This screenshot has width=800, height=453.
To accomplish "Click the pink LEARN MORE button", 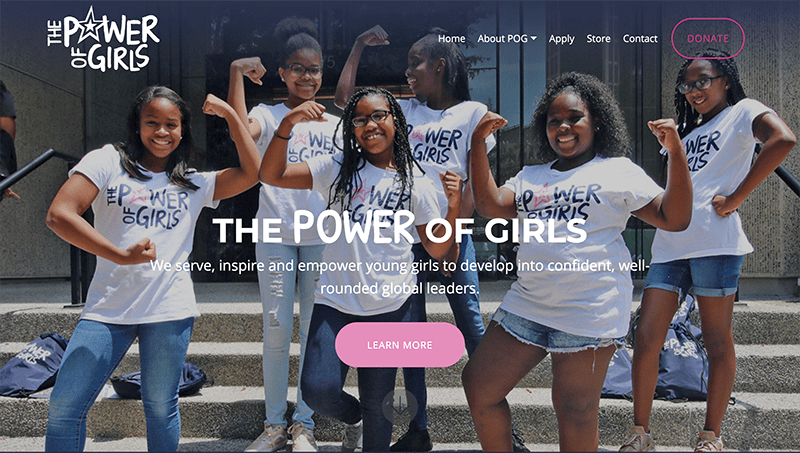I will tap(399, 345).
